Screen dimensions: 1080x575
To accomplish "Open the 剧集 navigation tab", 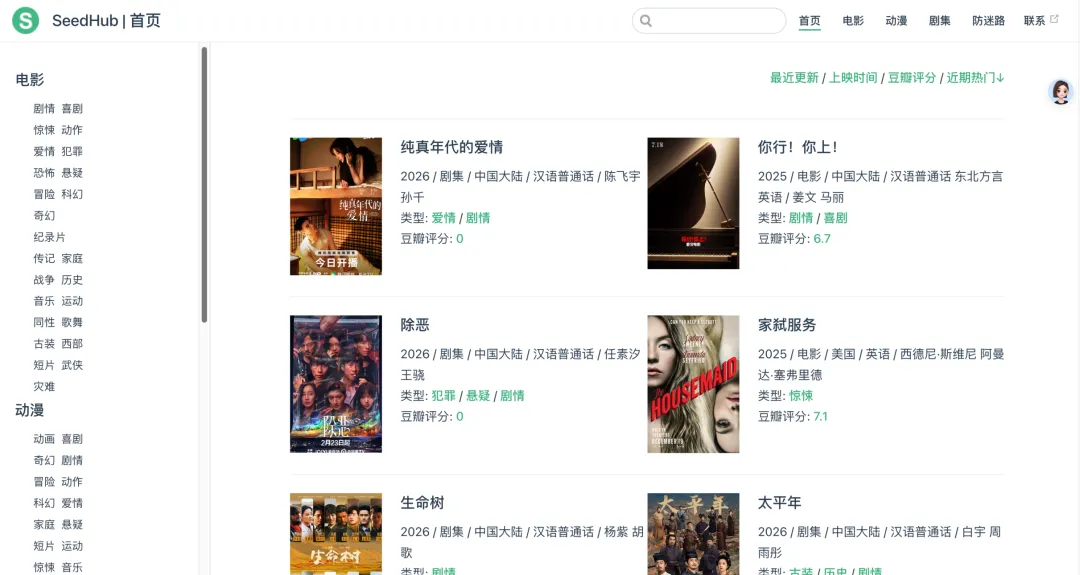I will point(939,21).
